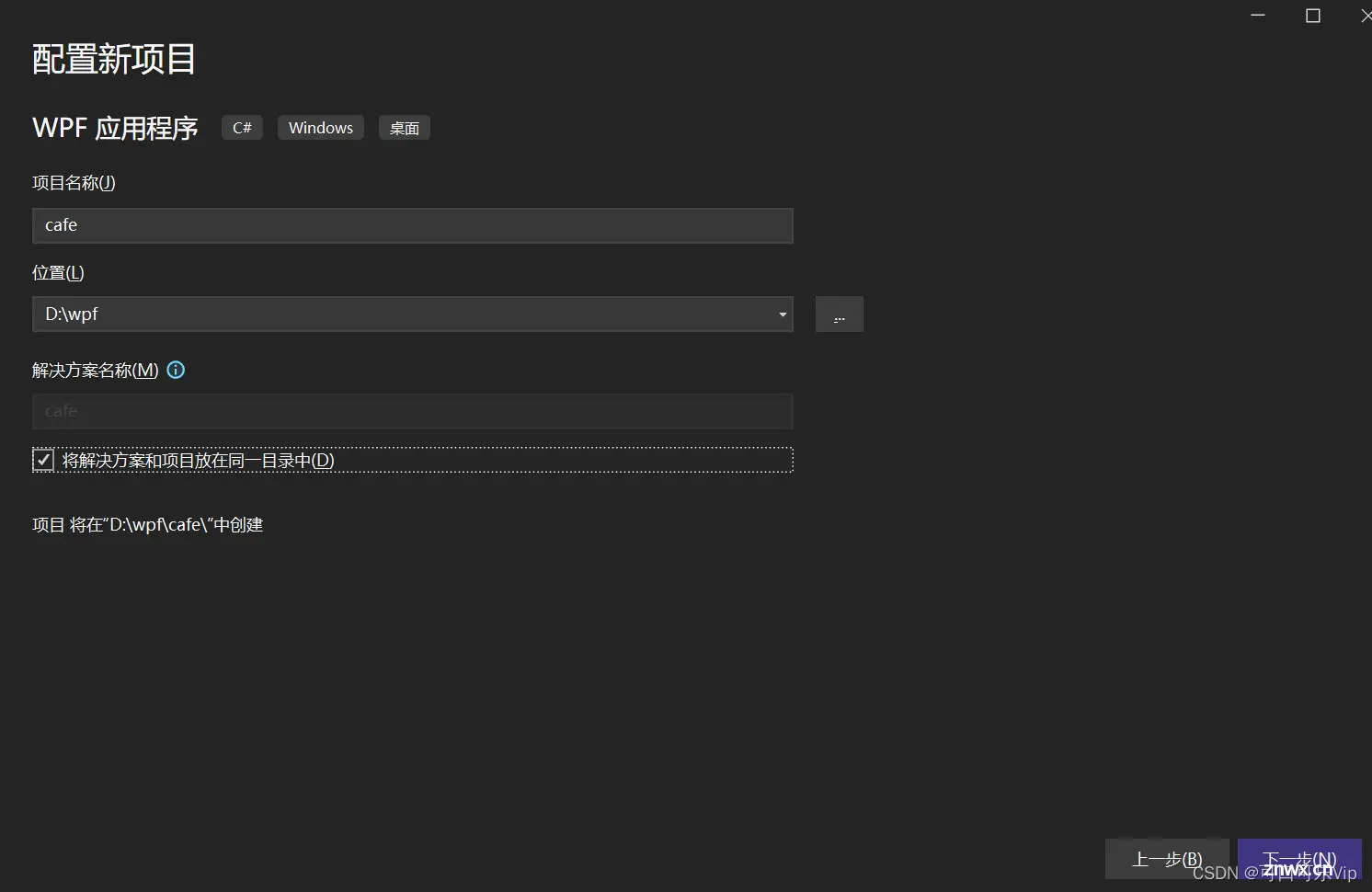Proceed with the 下一步(N) button
Image resolution: width=1372 pixels, height=892 pixels.
tap(1299, 859)
